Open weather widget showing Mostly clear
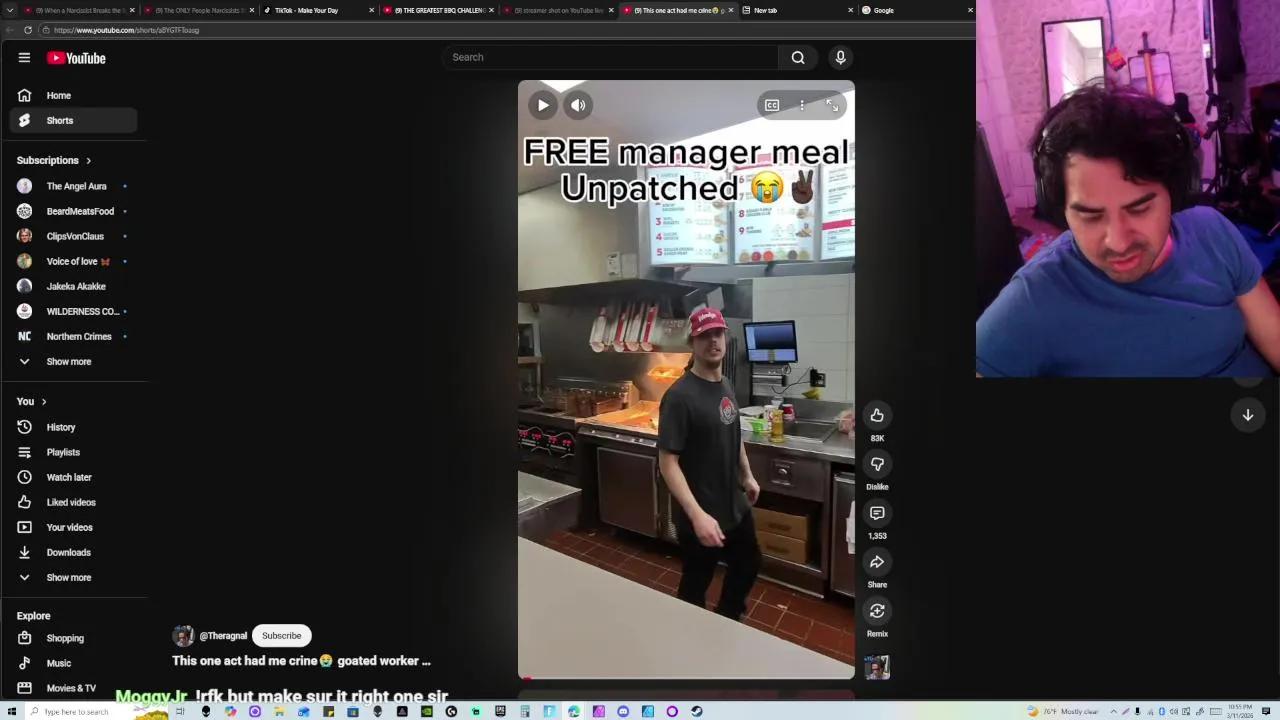Screen dimensions: 1280x720 click(x=1063, y=712)
